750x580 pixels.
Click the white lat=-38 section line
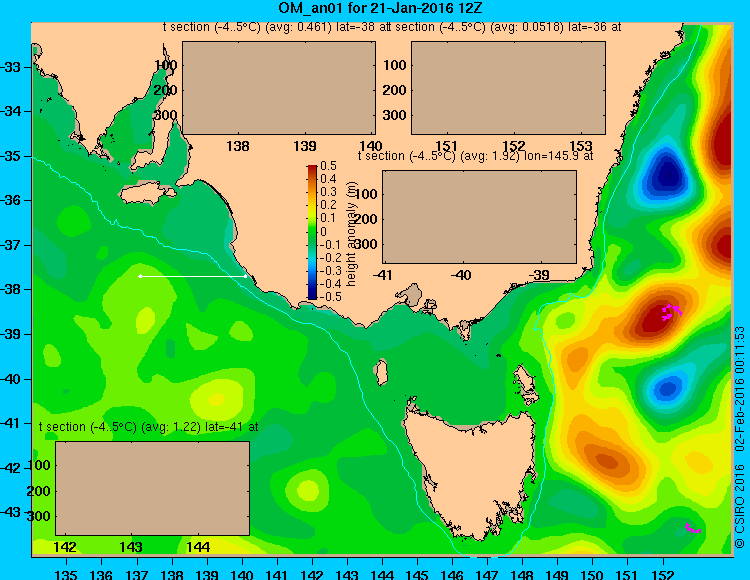pos(193,276)
